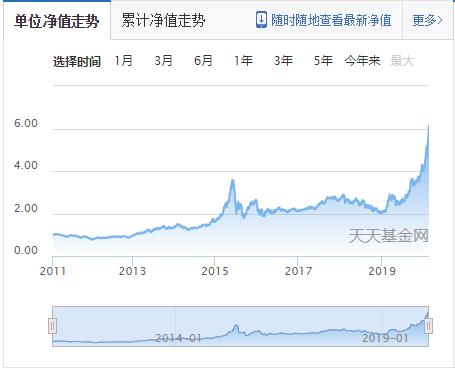This screenshot has height=369, width=455.
Task: Click 2019-01 label in navigator timeline
Action: coord(385,338)
